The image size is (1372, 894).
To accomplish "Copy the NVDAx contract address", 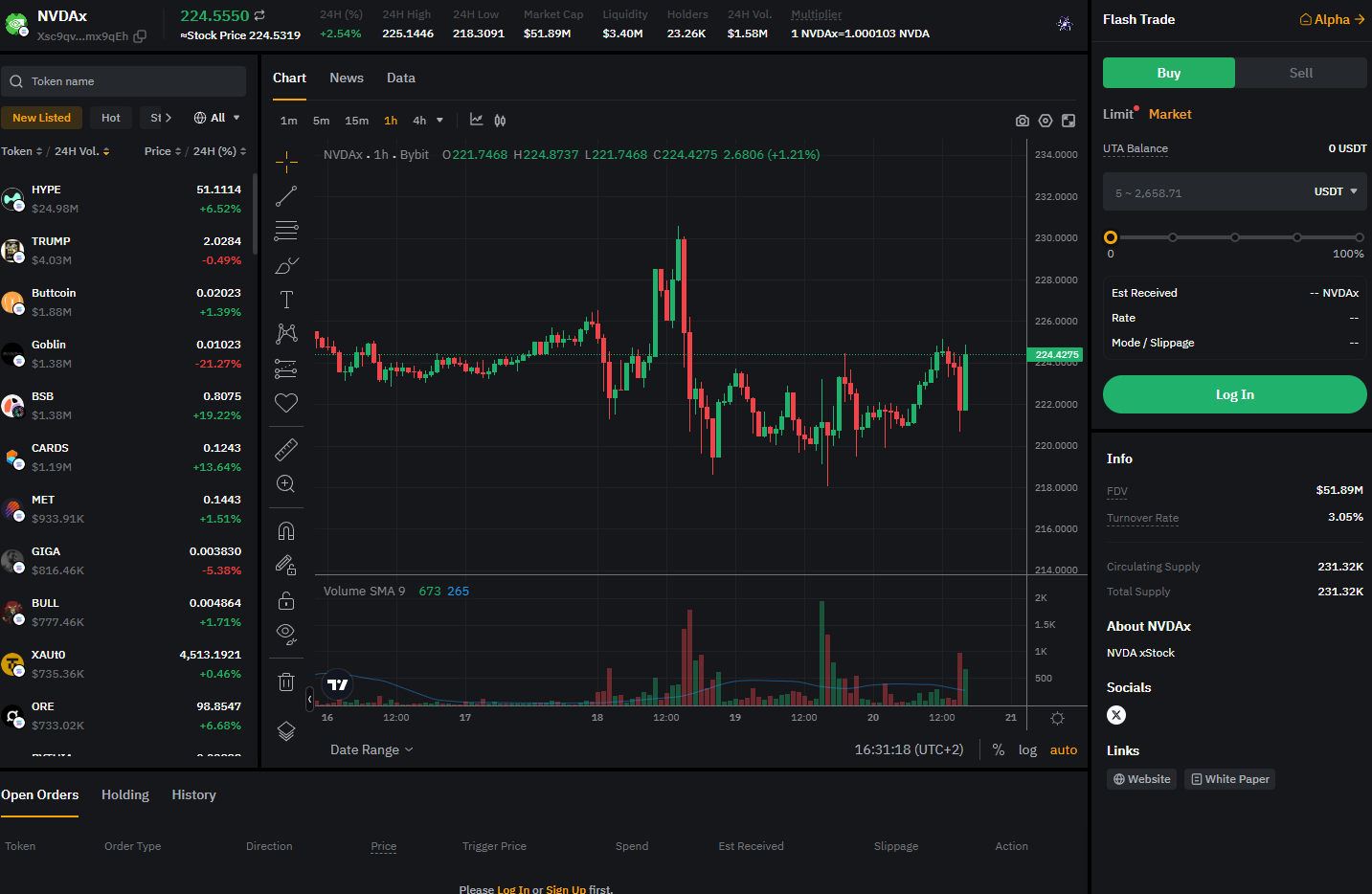I will pyautogui.click(x=140, y=36).
